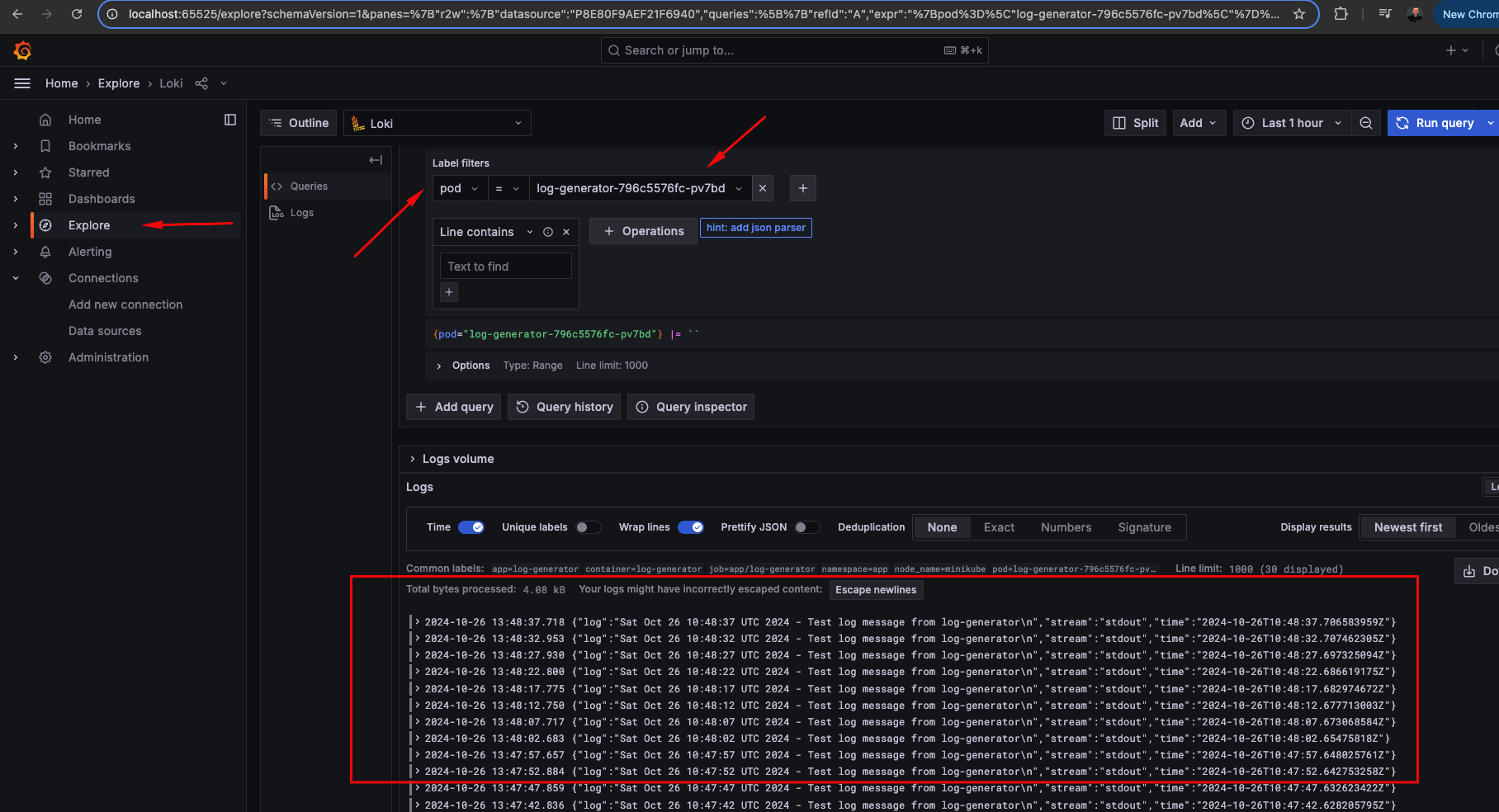
Task: Click the Escape newlines button
Action: point(876,590)
